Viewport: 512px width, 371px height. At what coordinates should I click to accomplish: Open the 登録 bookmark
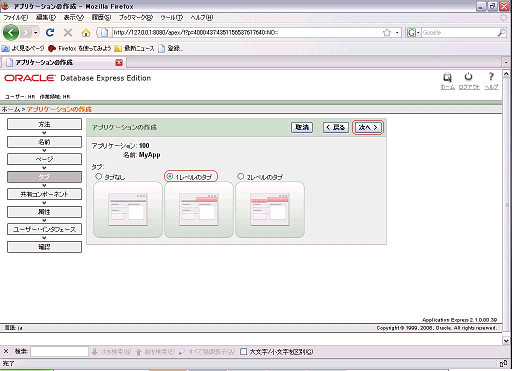170,49
